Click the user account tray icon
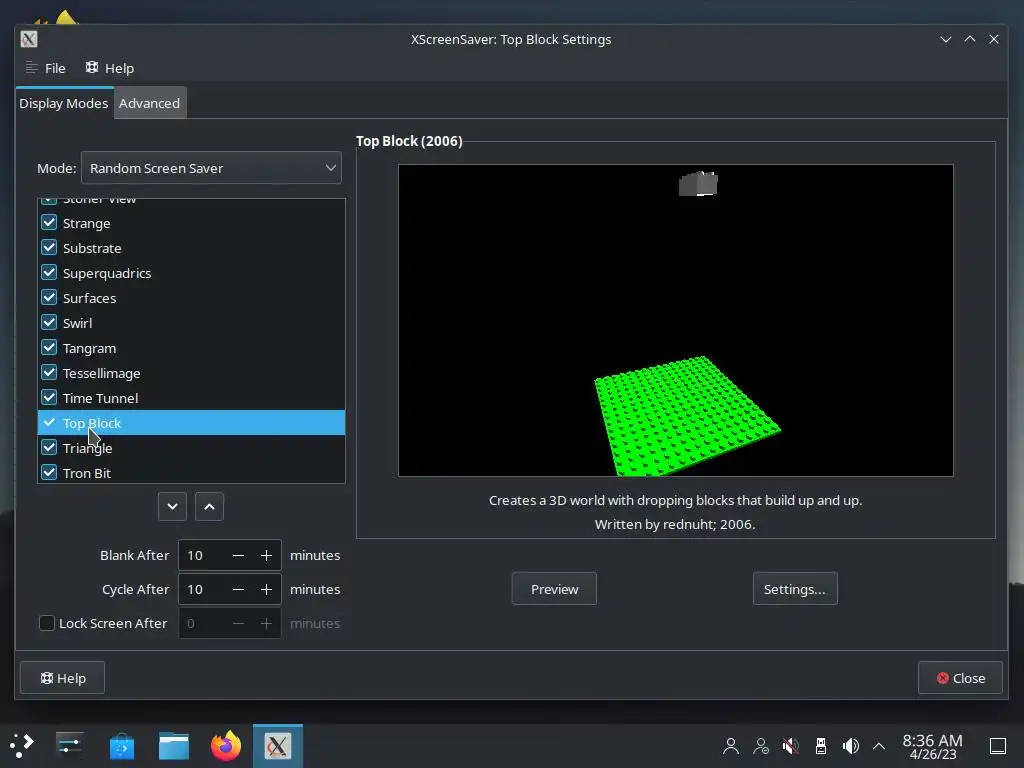This screenshot has height=768, width=1024. pyautogui.click(x=731, y=746)
